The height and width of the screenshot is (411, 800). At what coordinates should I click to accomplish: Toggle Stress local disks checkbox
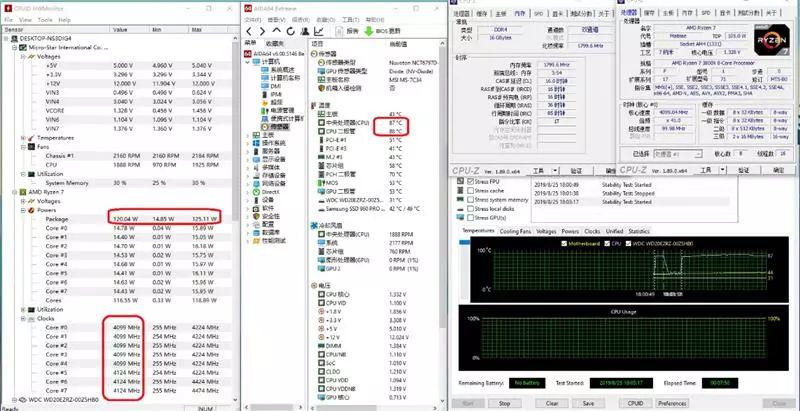[470, 209]
